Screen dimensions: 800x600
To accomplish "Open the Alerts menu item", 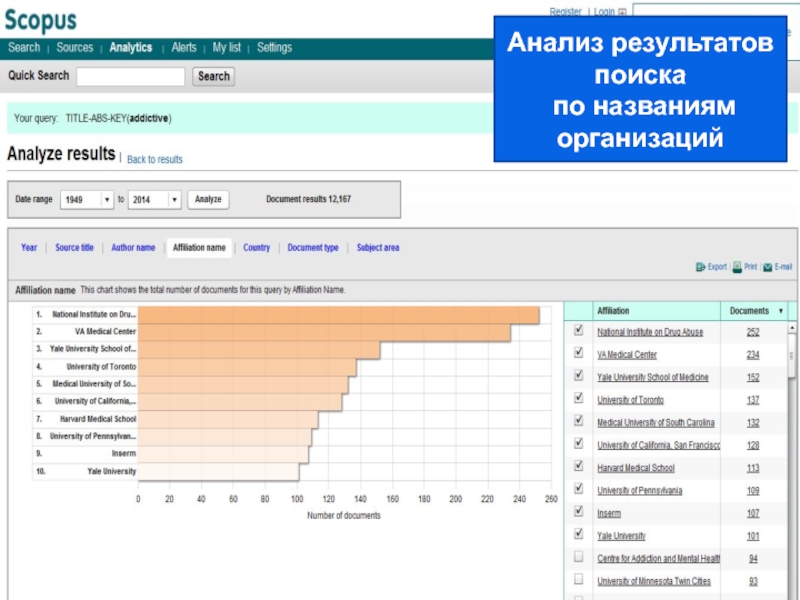I will 184,48.
